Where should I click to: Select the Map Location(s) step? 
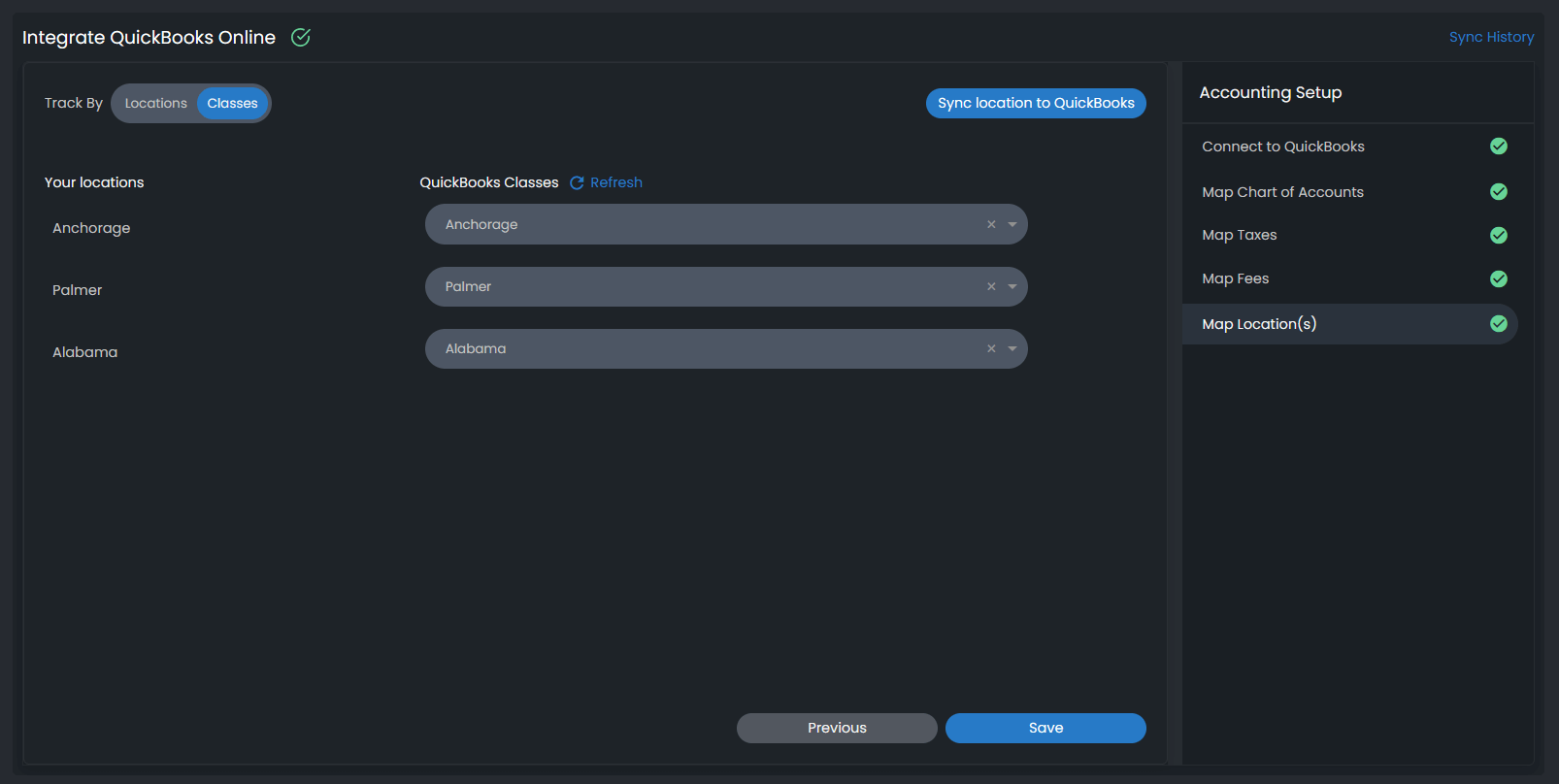coord(1349,324)
